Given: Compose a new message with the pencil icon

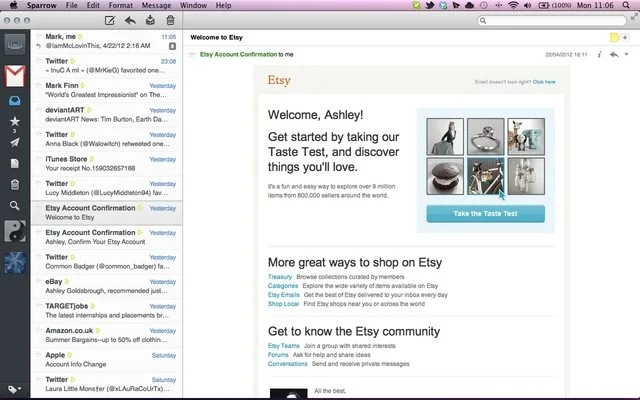Looking at the screenshot, I should click(x=109, y=20).
